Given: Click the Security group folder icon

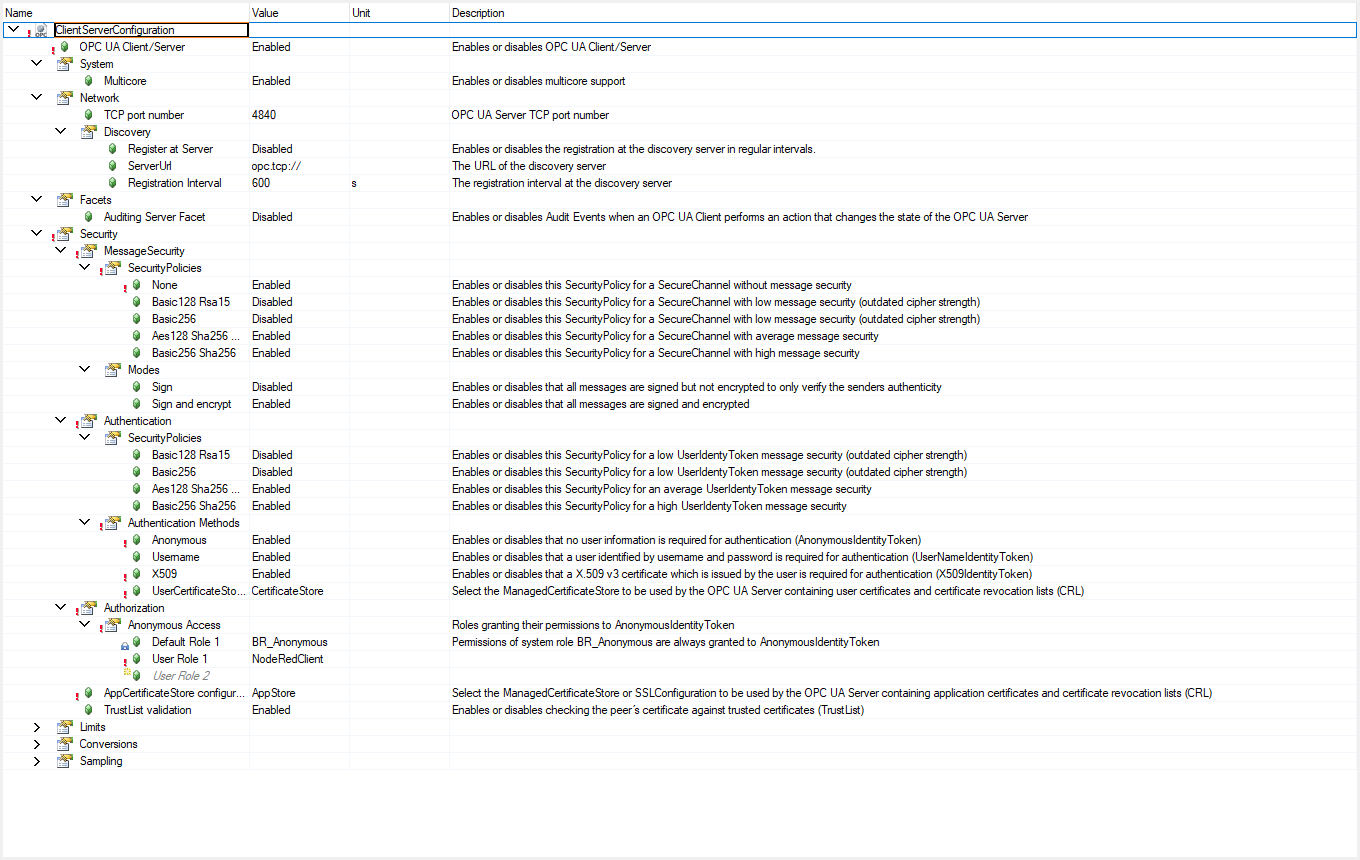Looking at the screenshot, I should 65,234.
